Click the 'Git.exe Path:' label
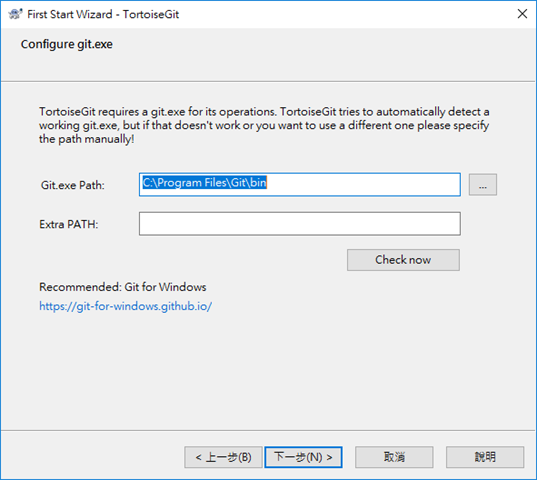This screenshot has width=537, height=480. click(x=73, y=185)
